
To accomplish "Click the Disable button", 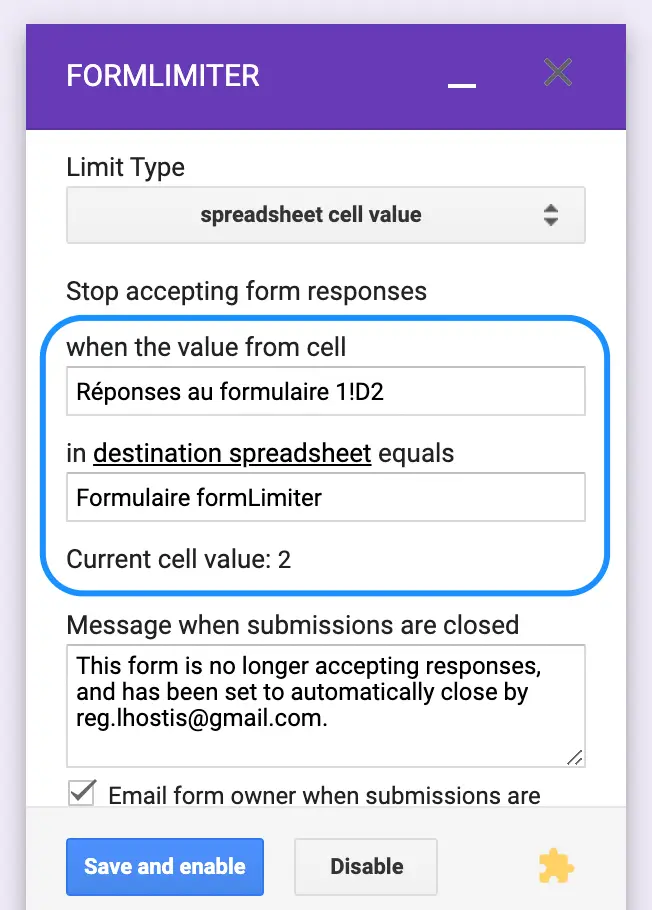I will (x=366, y=866).
